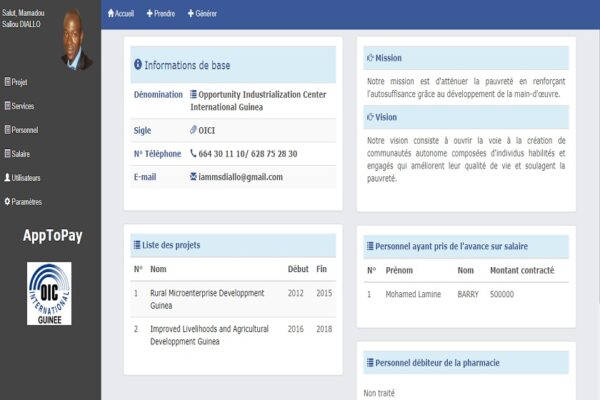Click the list icon beside Personnel

[7, 129]
